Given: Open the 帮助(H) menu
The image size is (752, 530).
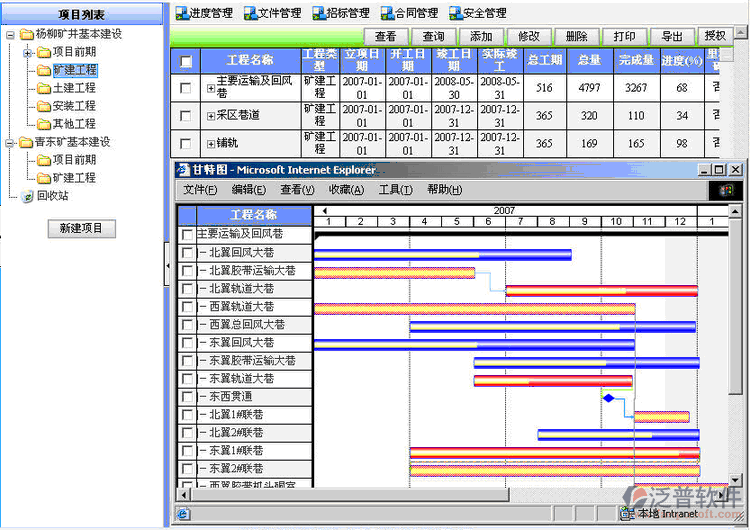Looking at the screenshot, I should tap(445, 190).
